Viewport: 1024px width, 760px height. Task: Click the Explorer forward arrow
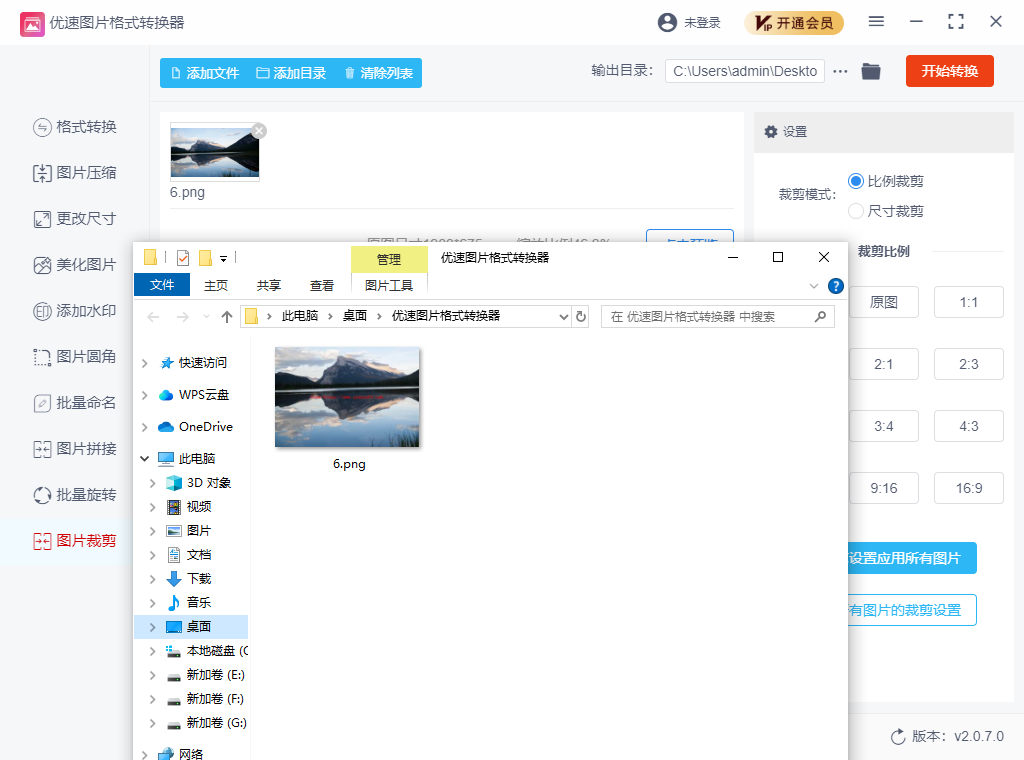(x=183, y=317)
